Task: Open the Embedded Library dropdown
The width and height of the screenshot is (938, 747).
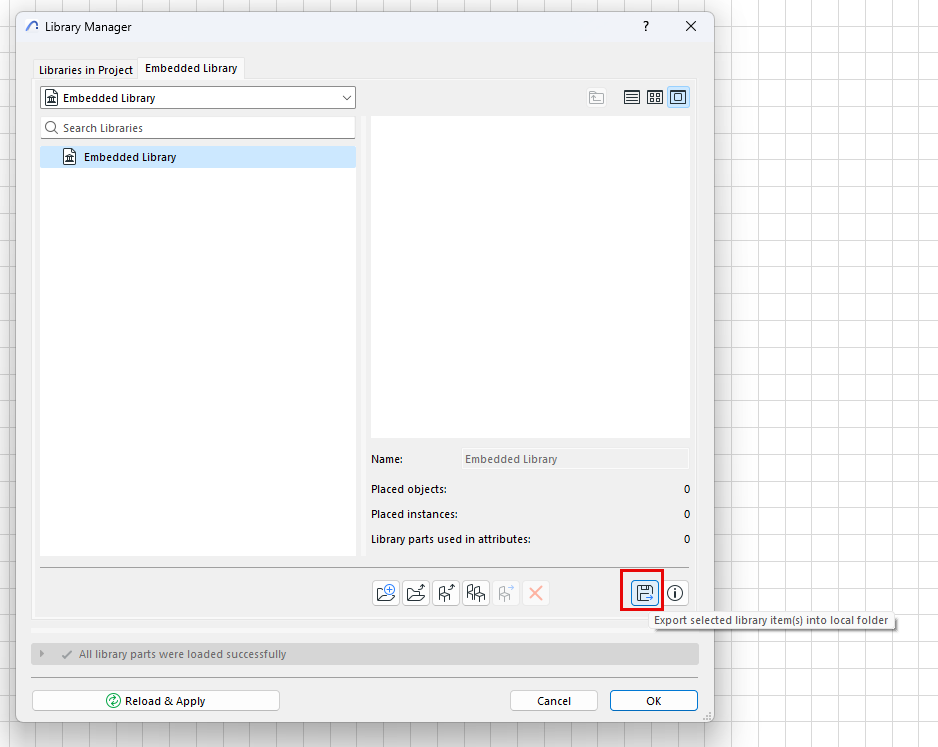Action: [198, 98]
